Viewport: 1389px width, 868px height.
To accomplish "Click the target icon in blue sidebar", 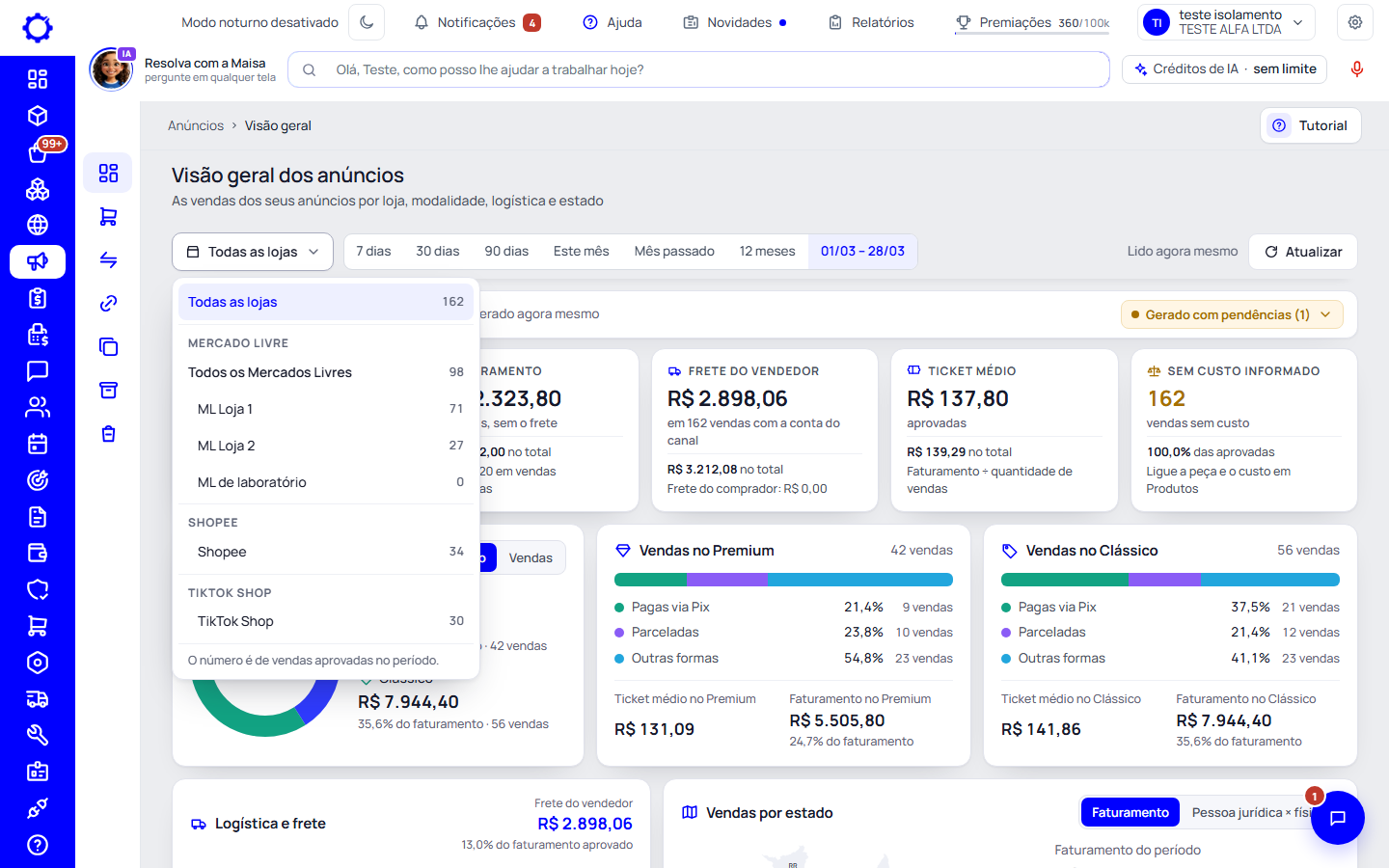I will pos(38,480).
